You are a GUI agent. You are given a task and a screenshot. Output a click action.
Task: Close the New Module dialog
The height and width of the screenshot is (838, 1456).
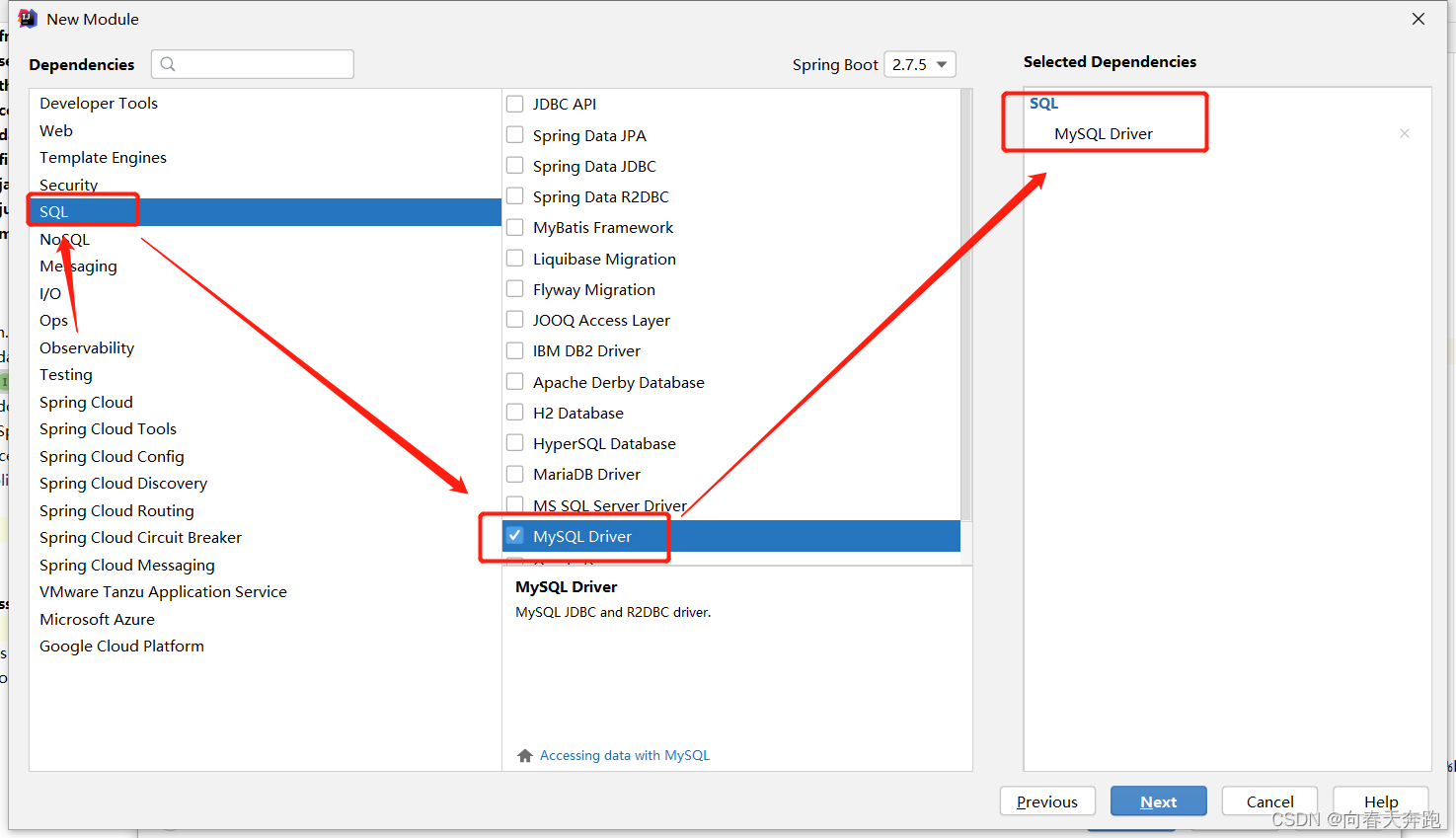(x=1418, y=19)
